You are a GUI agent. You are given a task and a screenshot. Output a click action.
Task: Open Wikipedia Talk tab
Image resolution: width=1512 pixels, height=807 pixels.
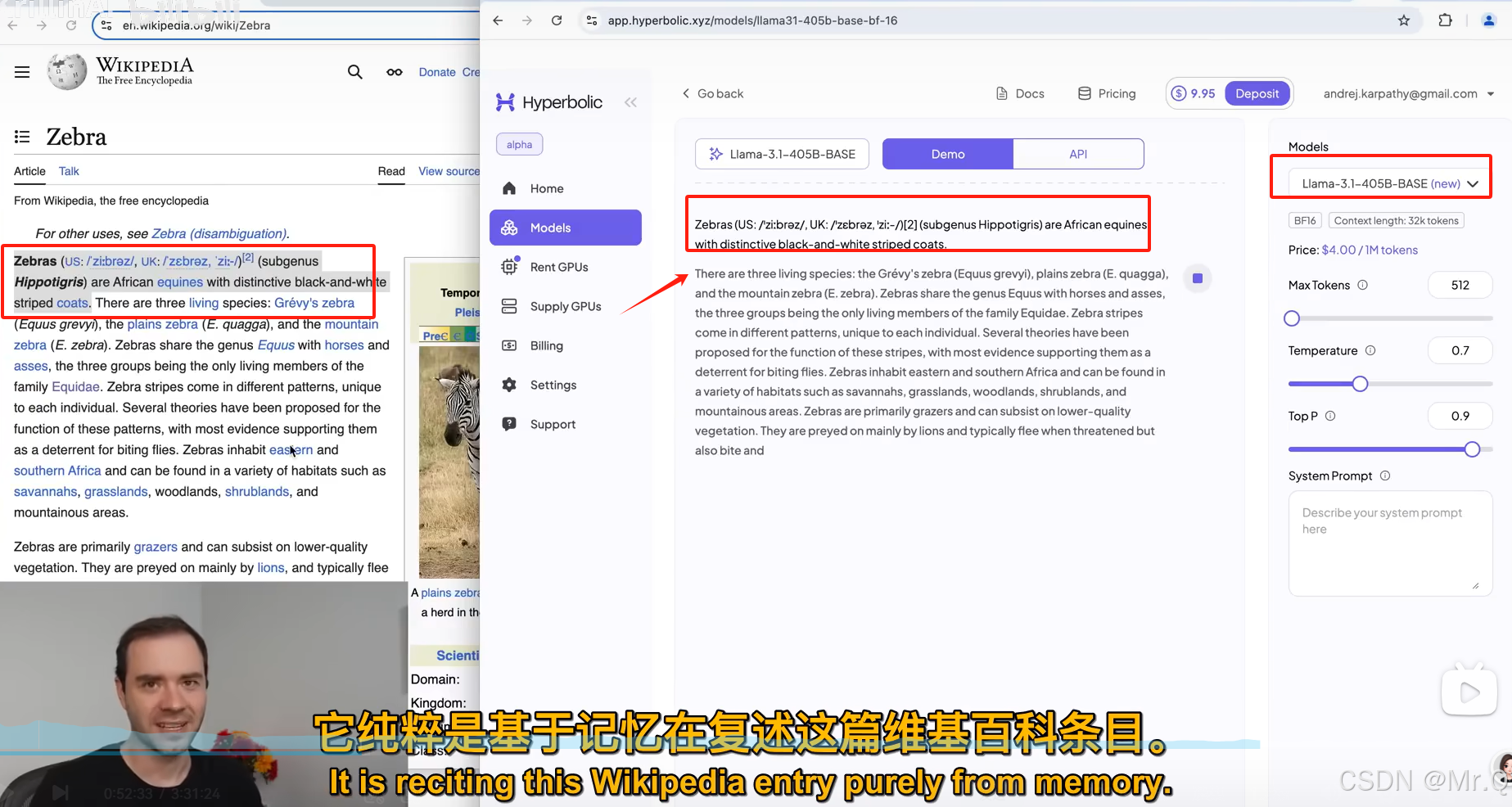pyautogui.click(x=69, y=171)
